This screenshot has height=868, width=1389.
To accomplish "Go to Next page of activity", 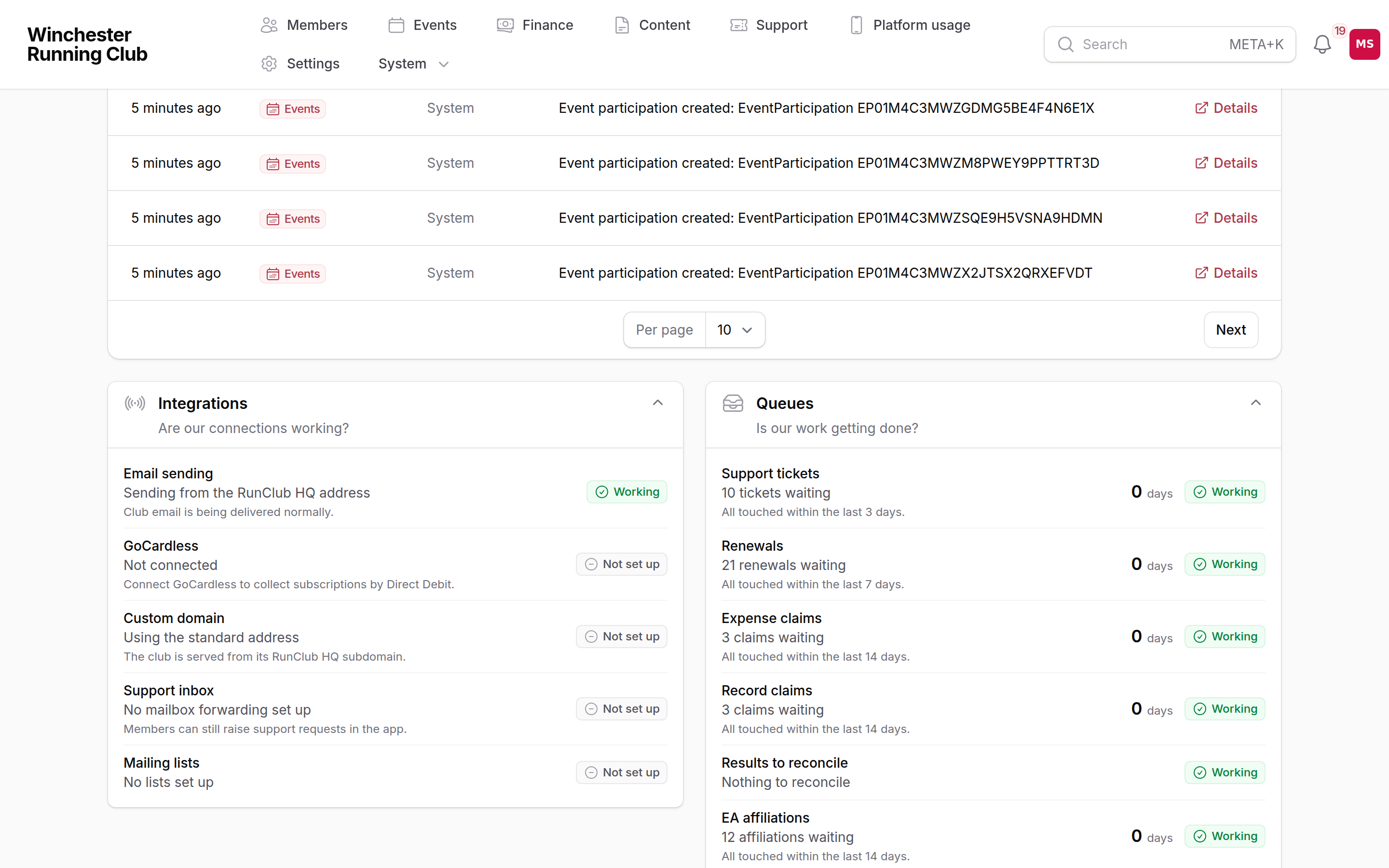I will pos(1231,330).
